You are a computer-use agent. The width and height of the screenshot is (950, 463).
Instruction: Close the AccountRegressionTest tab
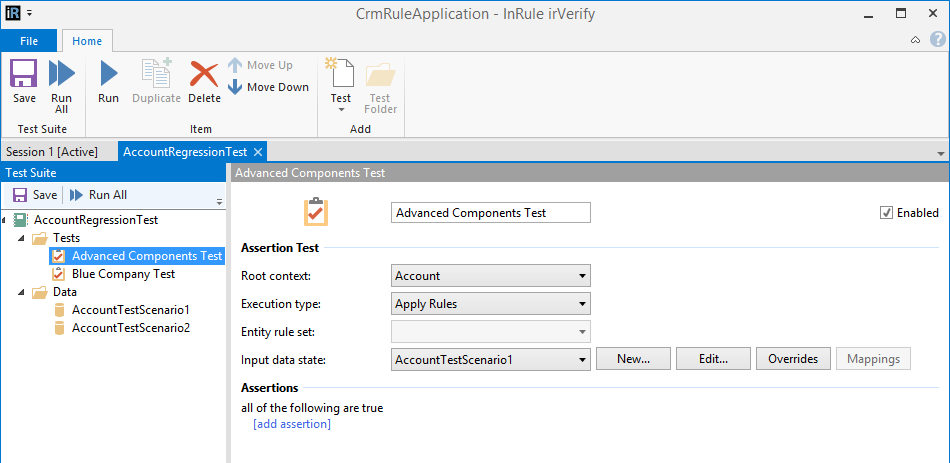tap(257, 152)
